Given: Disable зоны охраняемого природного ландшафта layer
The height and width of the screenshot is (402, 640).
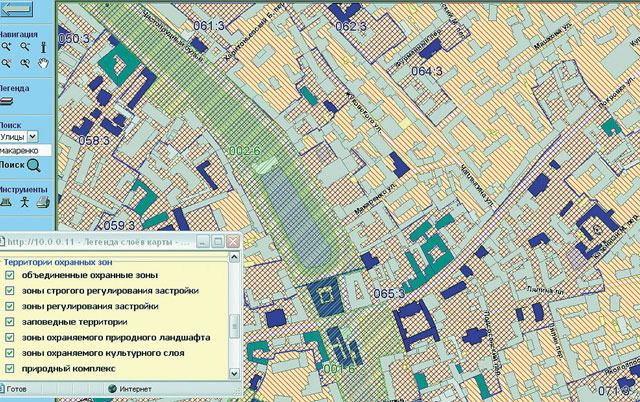Looking at the screenshot, I should click(x=9, y=338).
